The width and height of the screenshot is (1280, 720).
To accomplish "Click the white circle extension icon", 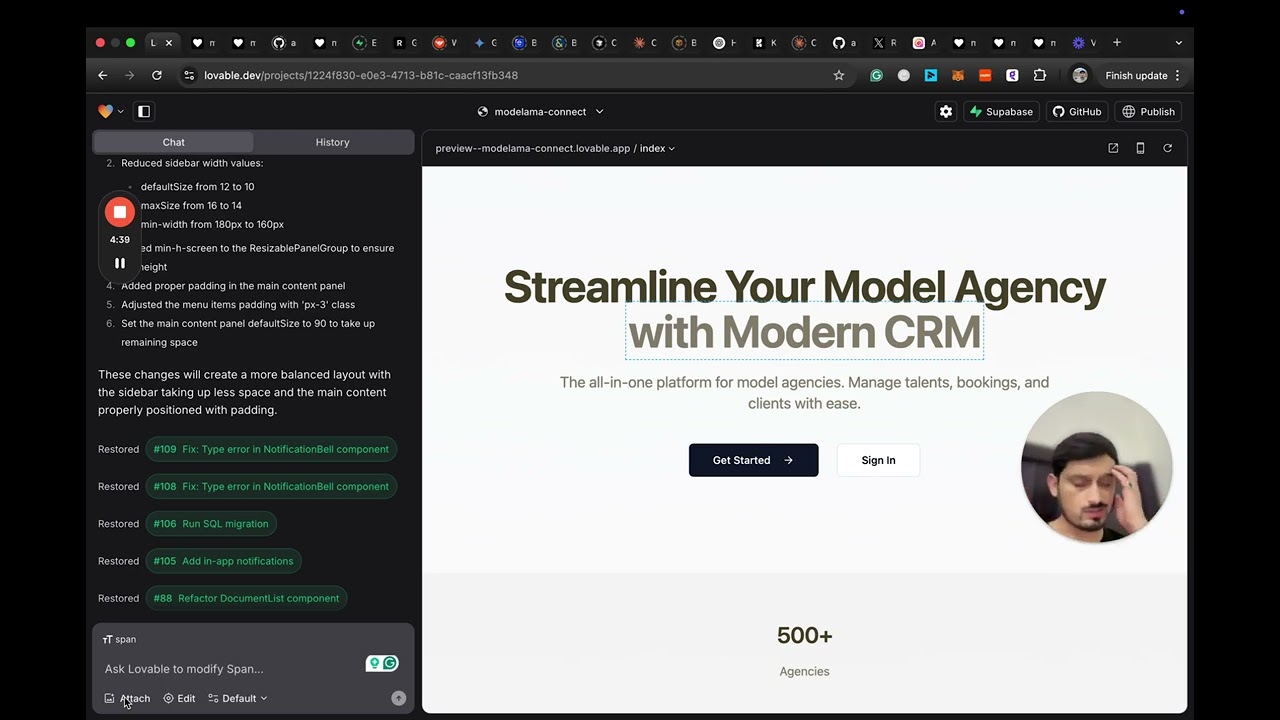I will [904, 75].
